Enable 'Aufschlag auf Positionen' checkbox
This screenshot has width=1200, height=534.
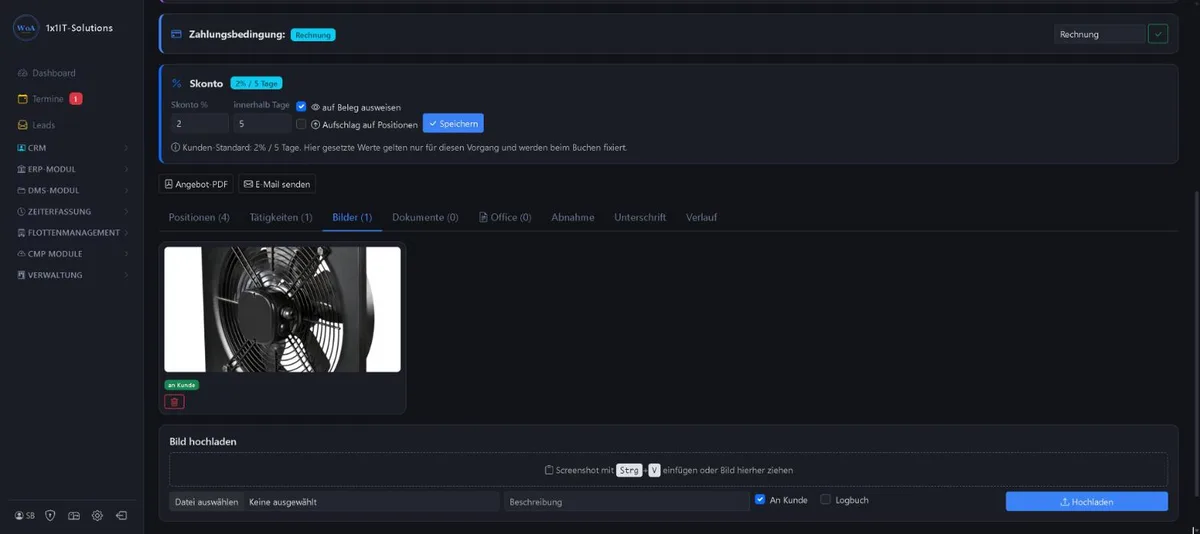(x=301, y=124)
